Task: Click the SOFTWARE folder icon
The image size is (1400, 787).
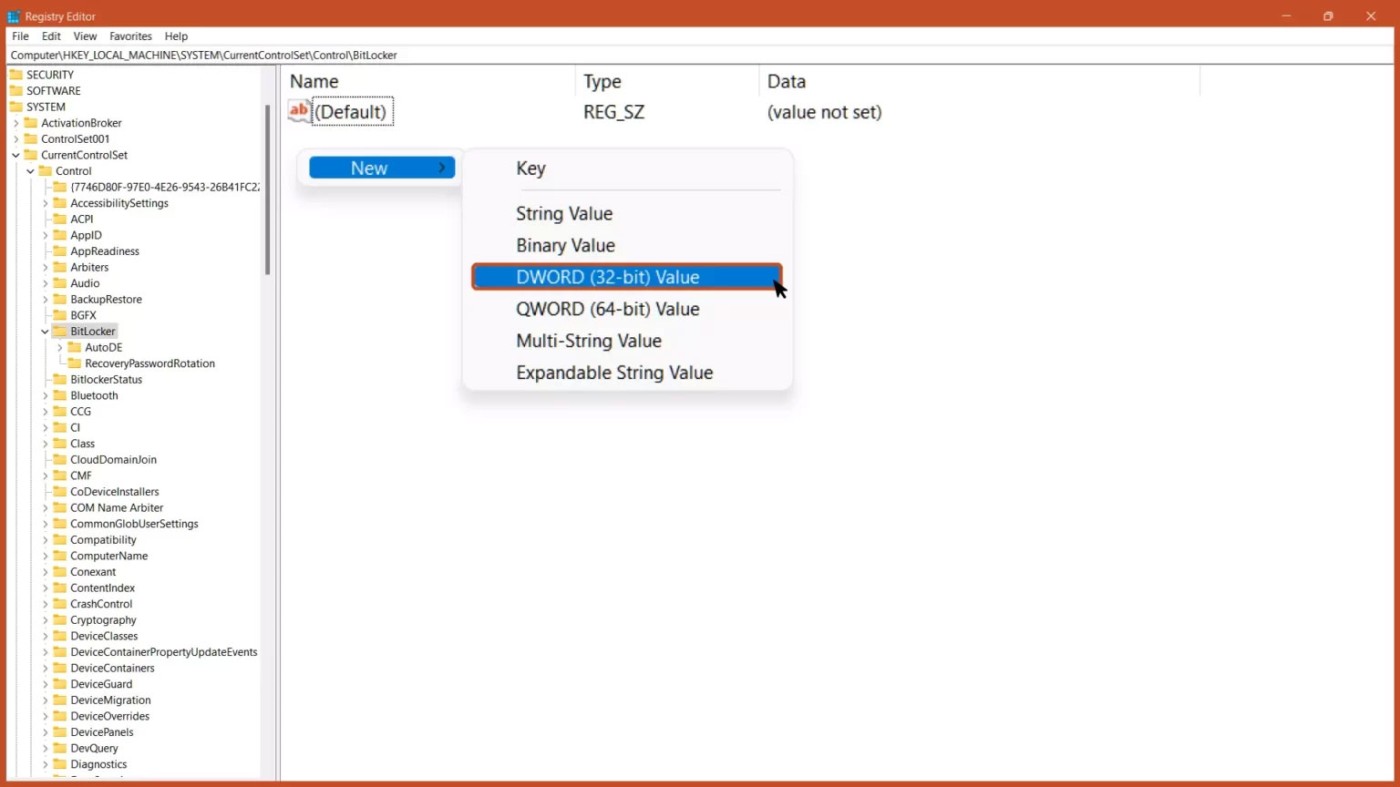Action: [16, 91]
